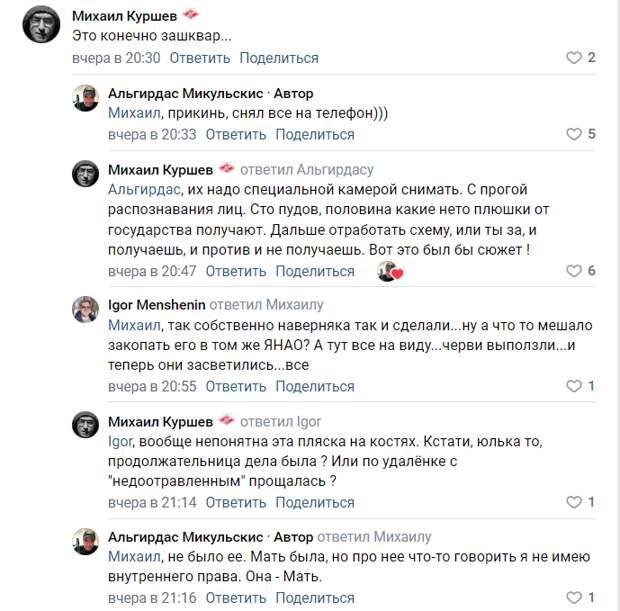Screen dimensions: 620x611
Task: Share the 20:55 comment via Поделиться
Action: point(315,387)
